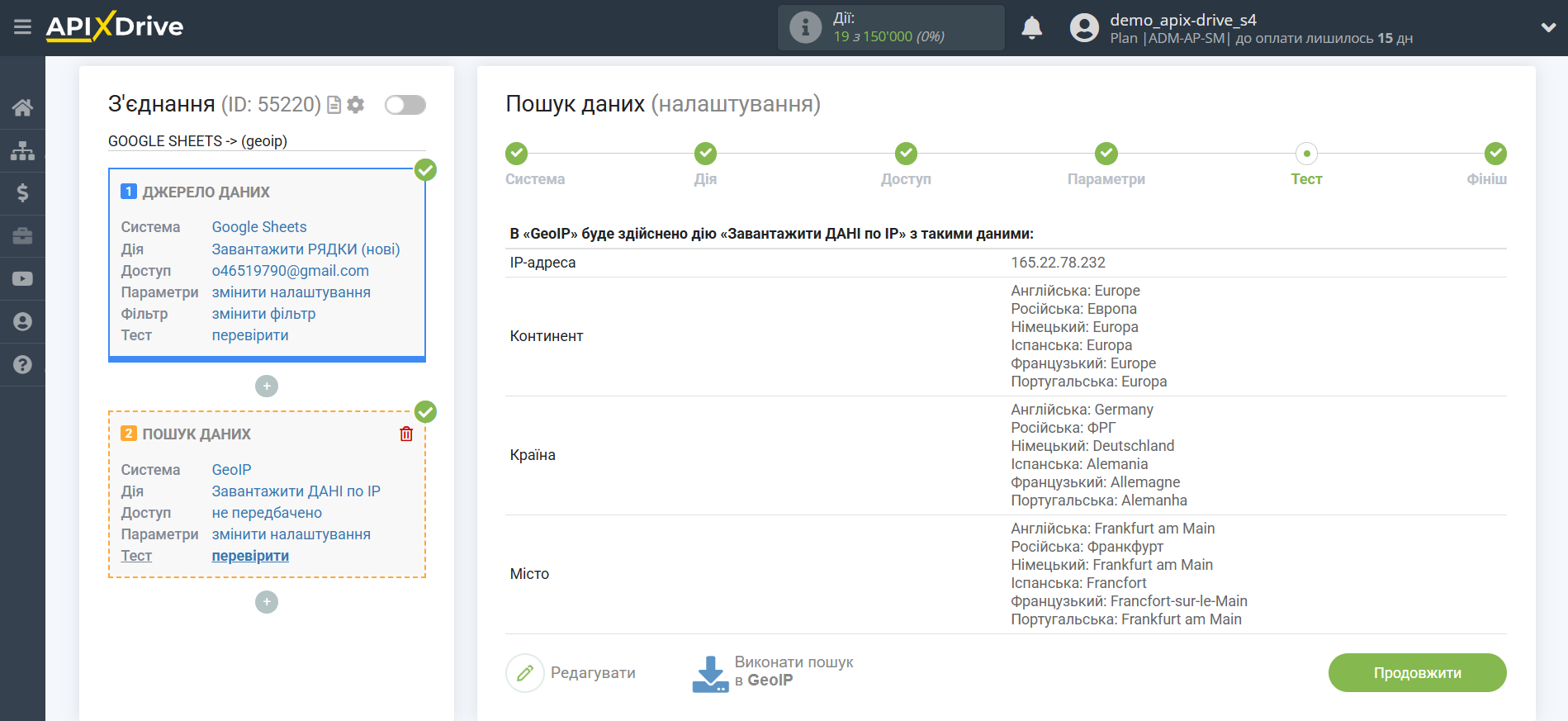Click 'не передбачено' access link

pyautogui.click(x=268, y=512)
